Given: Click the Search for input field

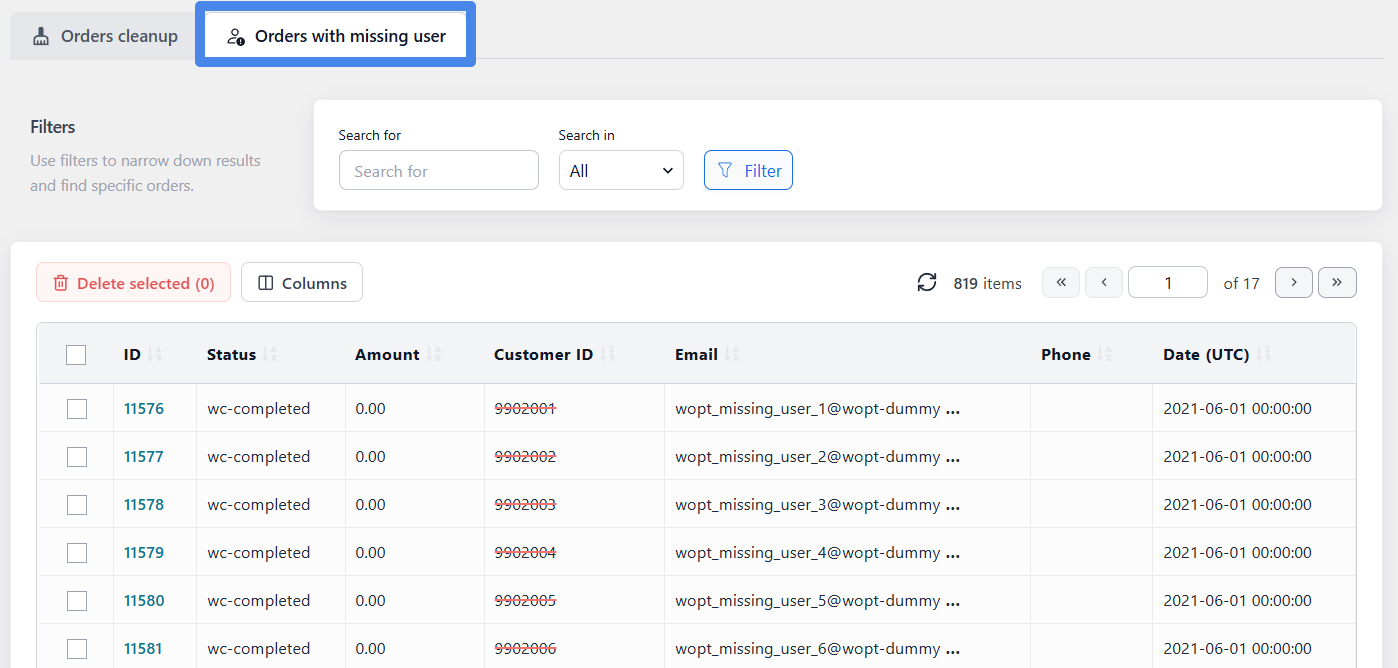Looking at the screenshot, I should (x=439, y=170).
